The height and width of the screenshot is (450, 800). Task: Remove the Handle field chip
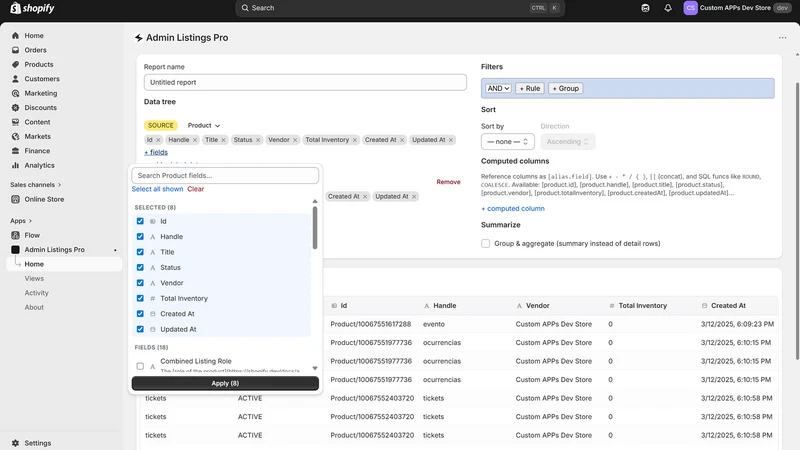pyautogui.click(x=195, y=140)
